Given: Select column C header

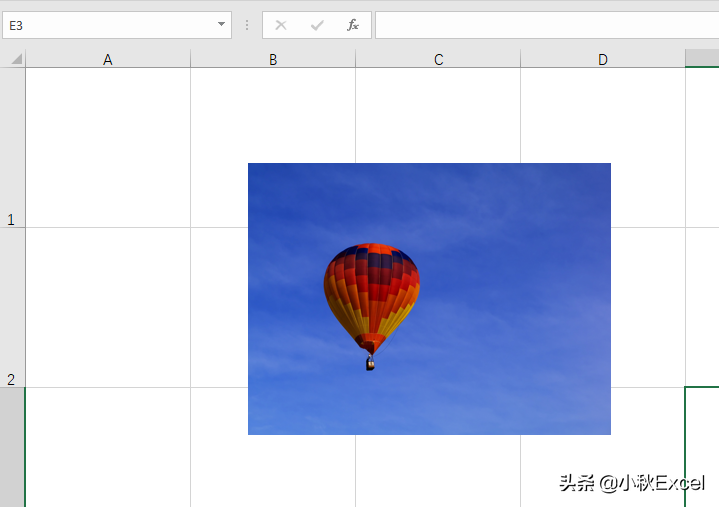Looking at the screenshot, I should tap(438, 59).
